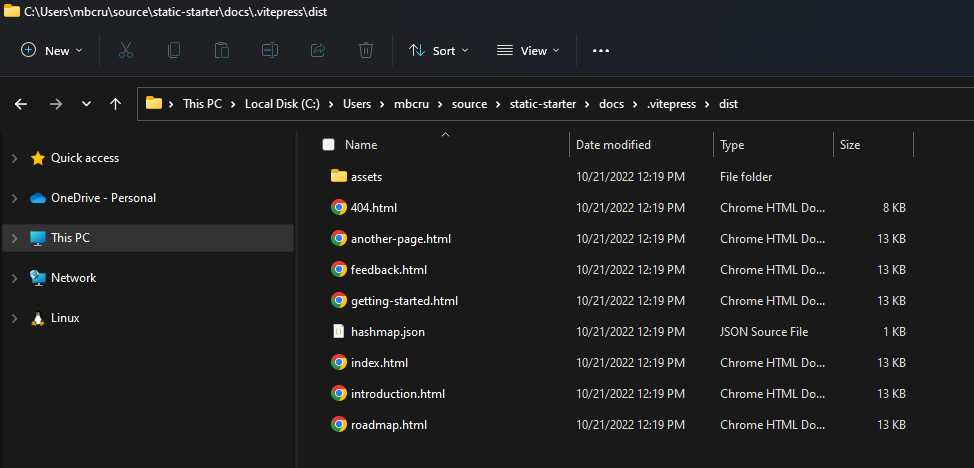Click the Network icon in sidebar

pos(38,278)
